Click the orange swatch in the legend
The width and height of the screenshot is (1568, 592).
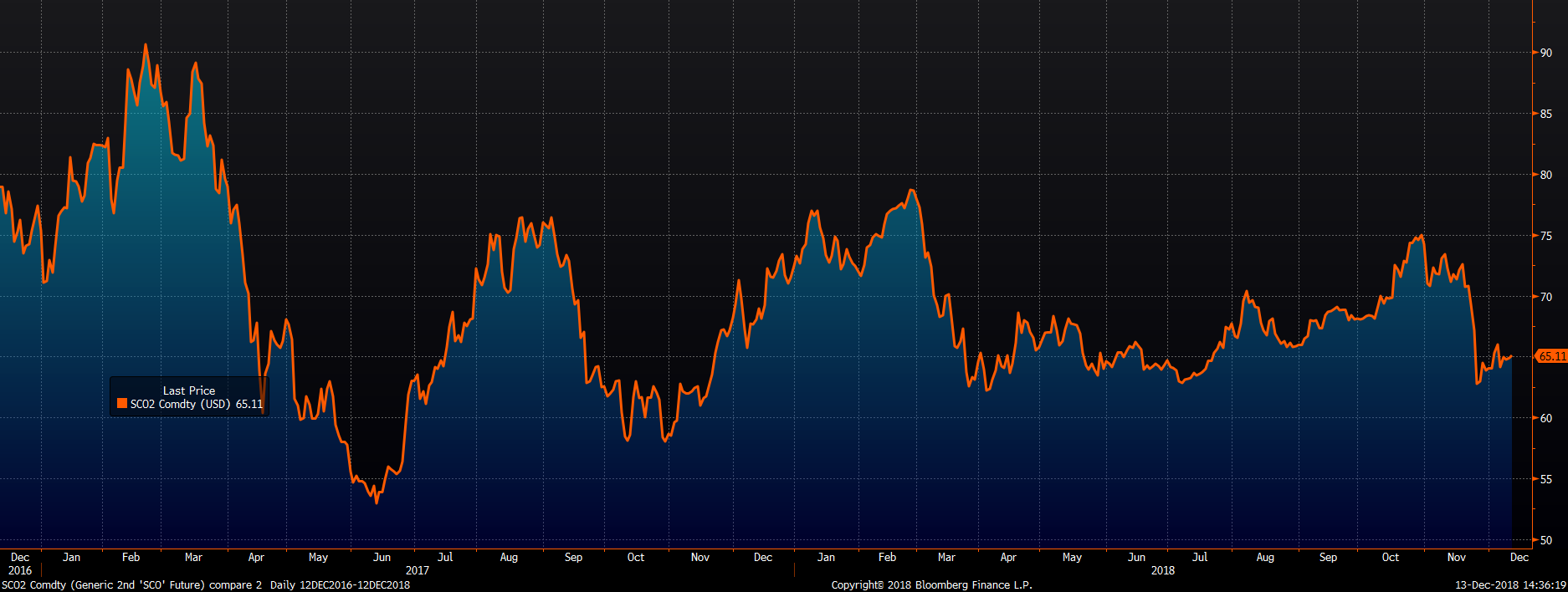(122, 404)
